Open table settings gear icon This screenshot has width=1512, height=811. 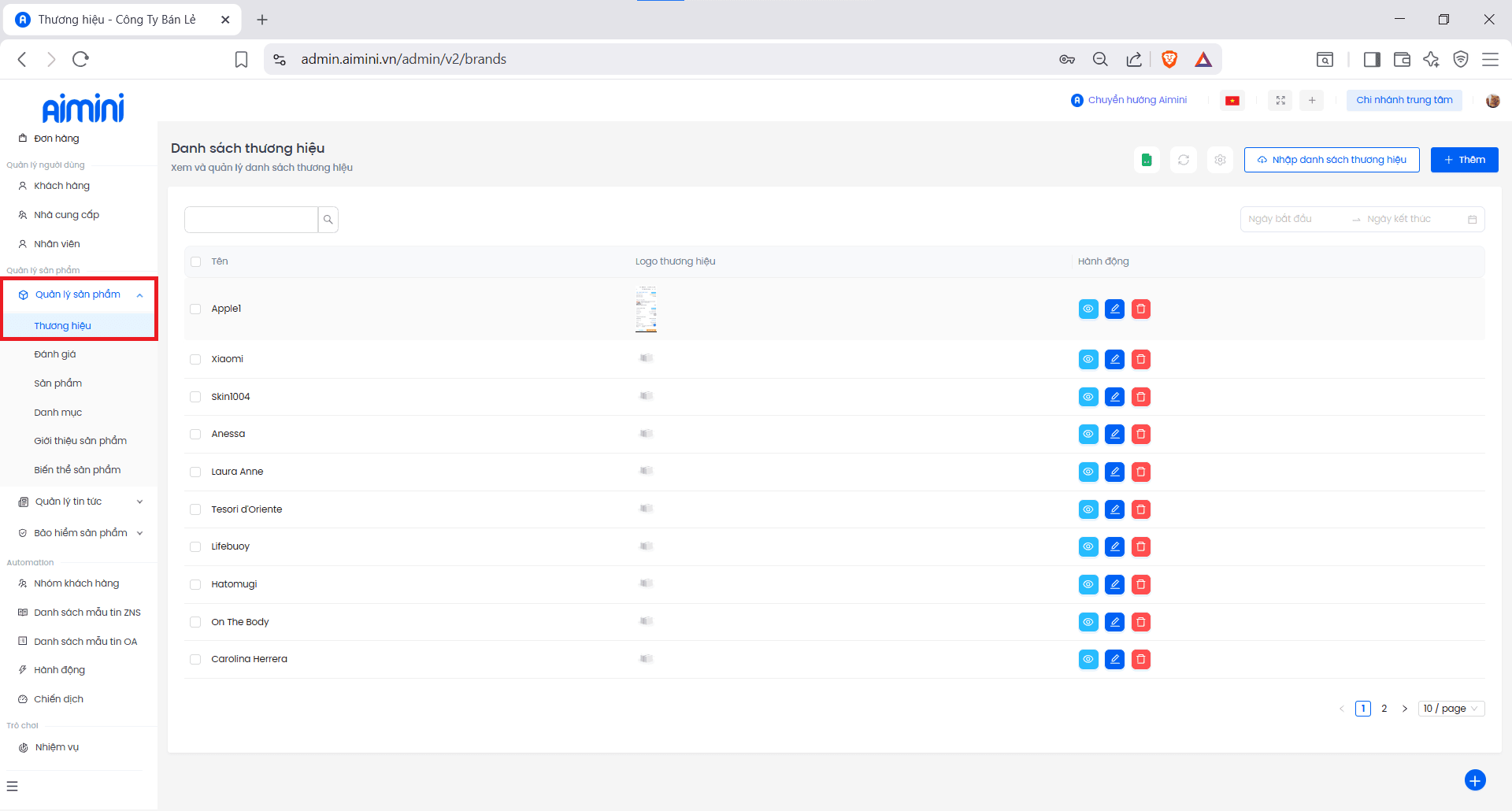tap(1220, 160)
